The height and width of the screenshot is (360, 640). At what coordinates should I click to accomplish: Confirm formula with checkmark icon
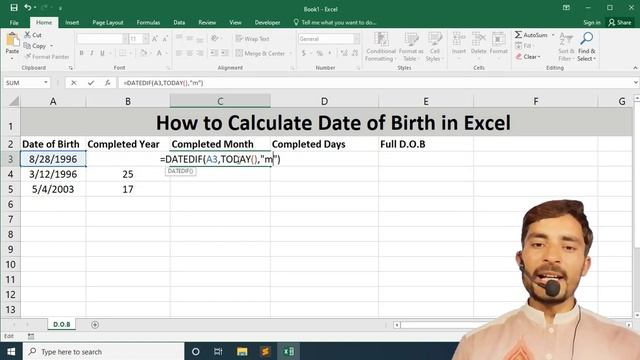(91, 83)
